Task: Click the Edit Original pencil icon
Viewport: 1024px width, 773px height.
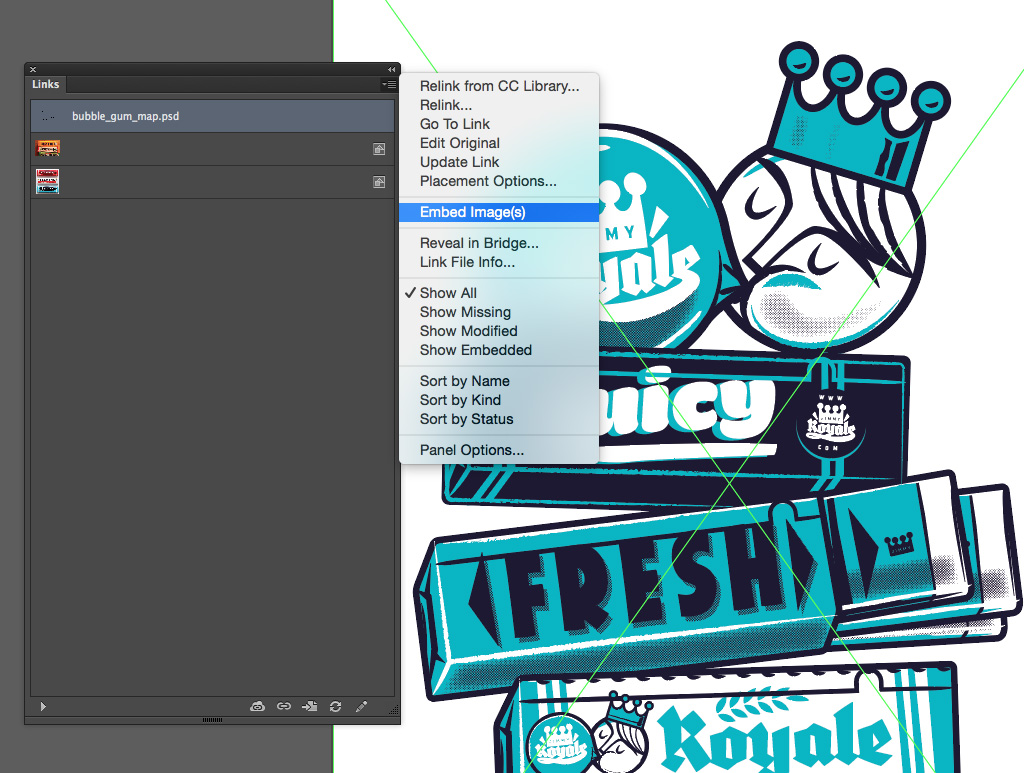Action: (x=362, y=707)
